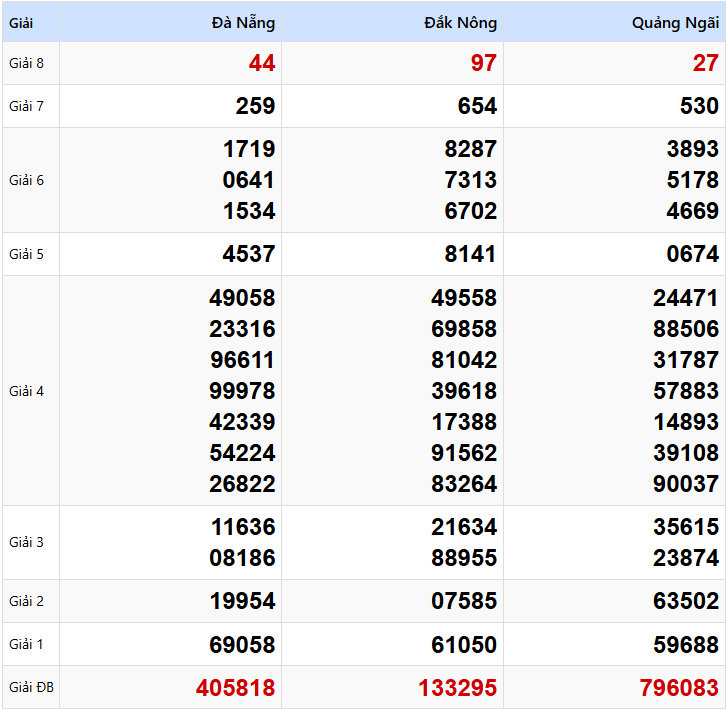The height and width of the screenshot is (711, 727).
Task: Click the number 23316
Action: [x=242, y=329]
